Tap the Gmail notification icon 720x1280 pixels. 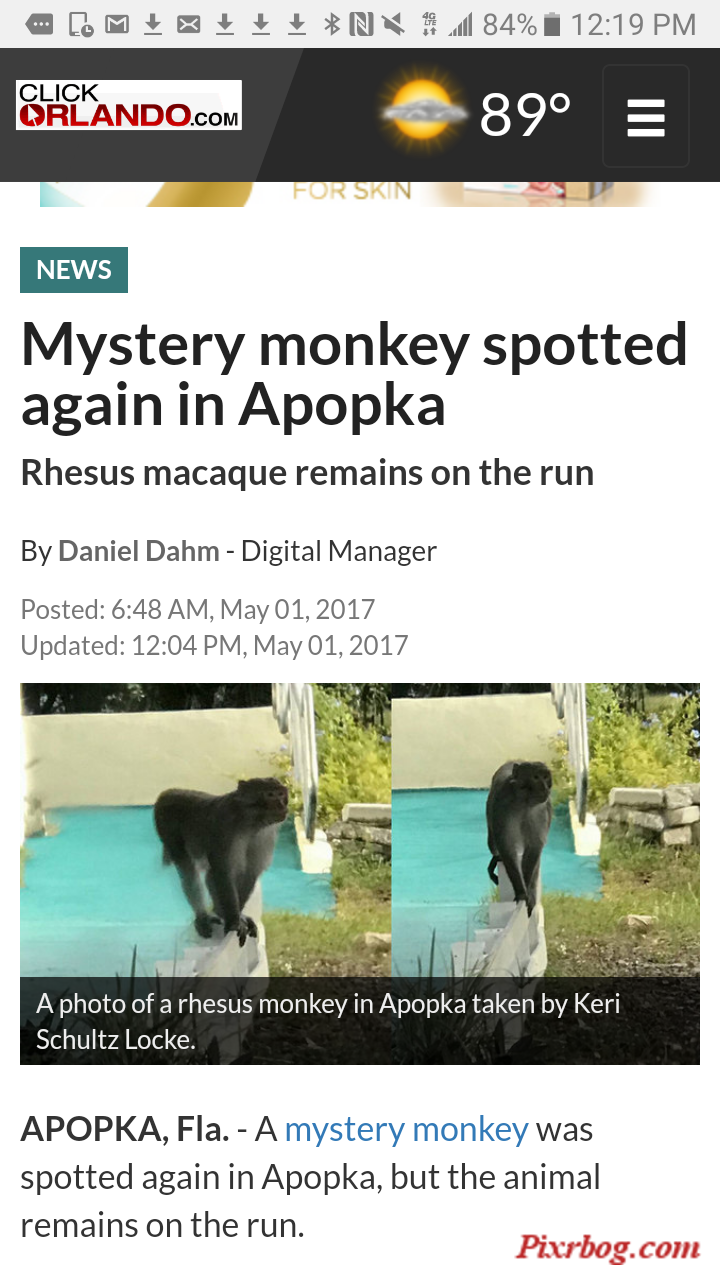[x=117, y=24]
